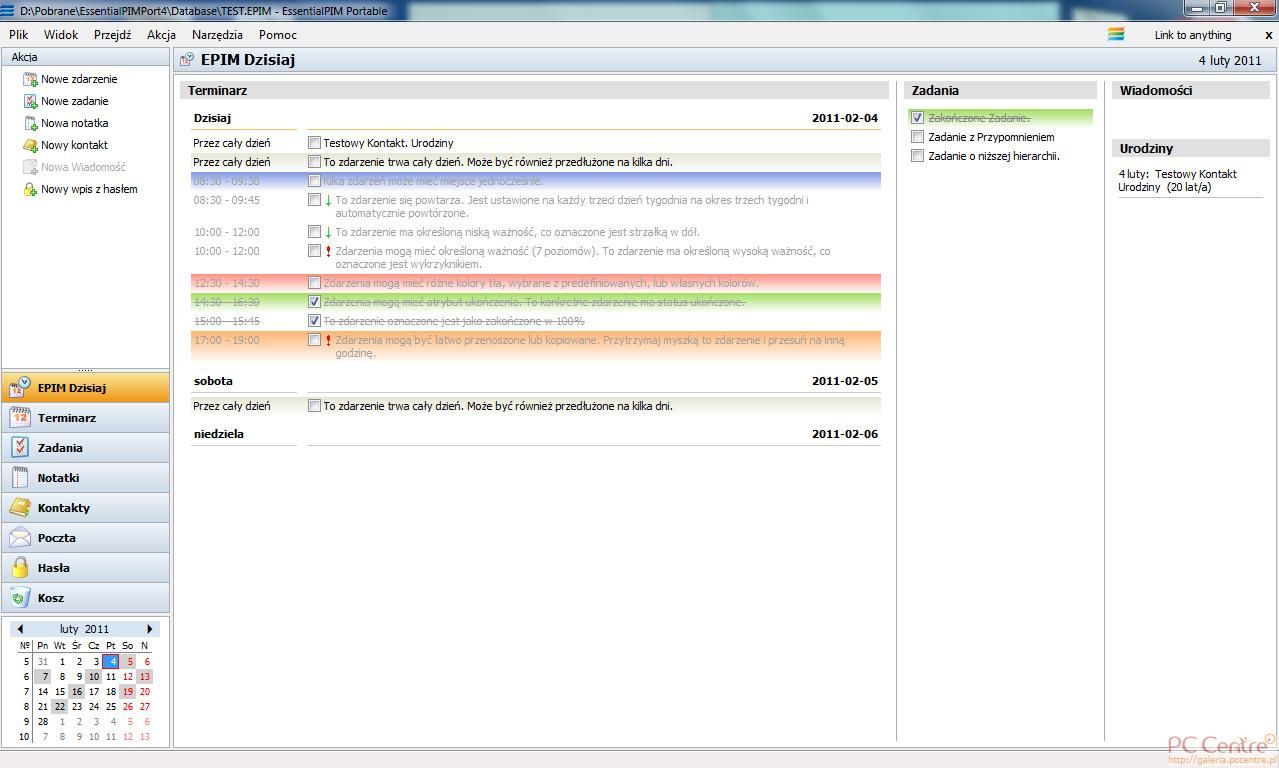1279x768 pixels.
Task: Click the Nowy kontakt icon
Action: 30,145
